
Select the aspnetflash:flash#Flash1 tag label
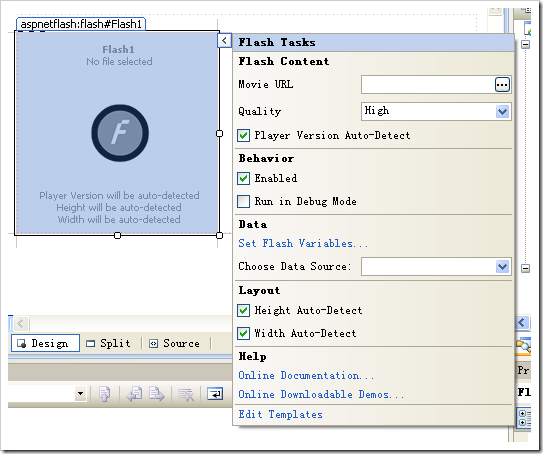pyautogui.click(x=81, y=24)
